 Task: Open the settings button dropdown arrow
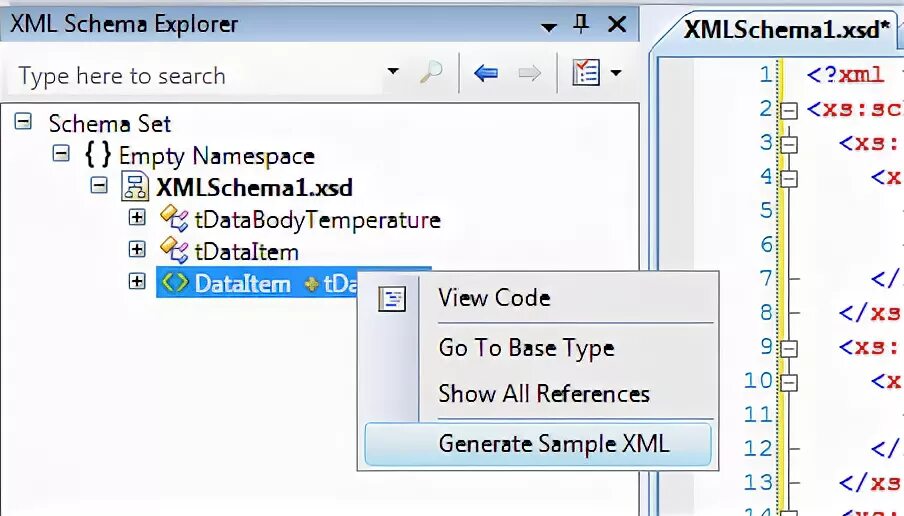coord(616,73)
